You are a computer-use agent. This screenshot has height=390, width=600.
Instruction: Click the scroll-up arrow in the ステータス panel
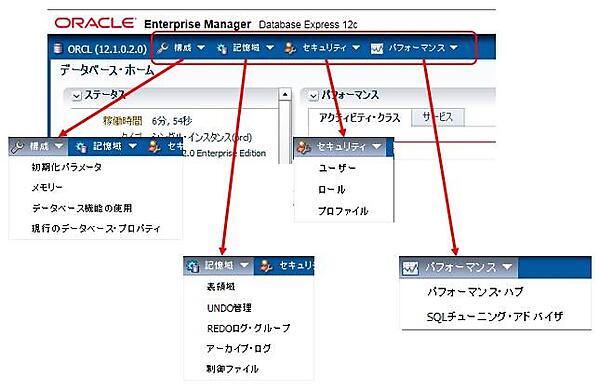click(x=285, y=94)
